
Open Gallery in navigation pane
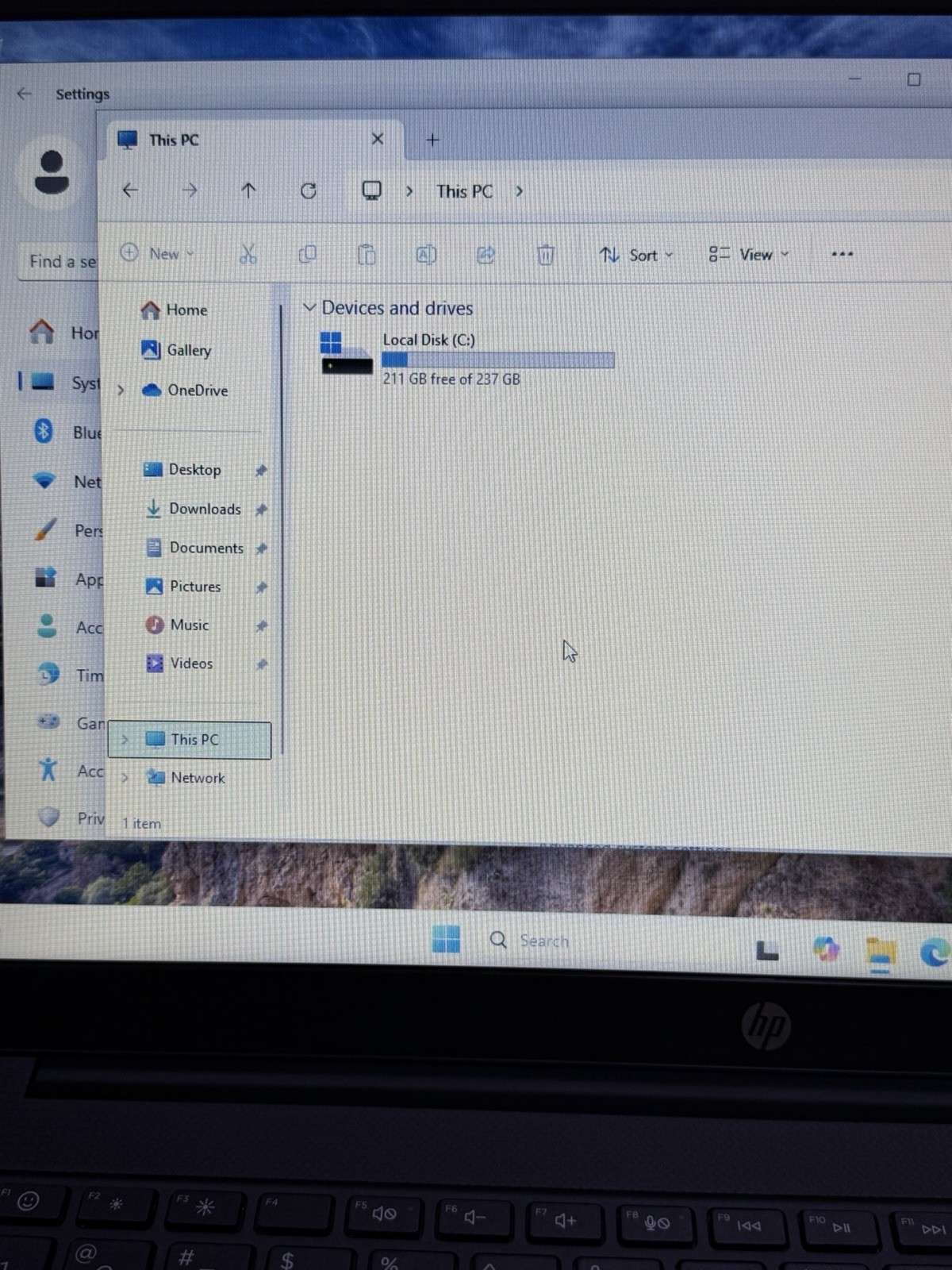(176, 350)
